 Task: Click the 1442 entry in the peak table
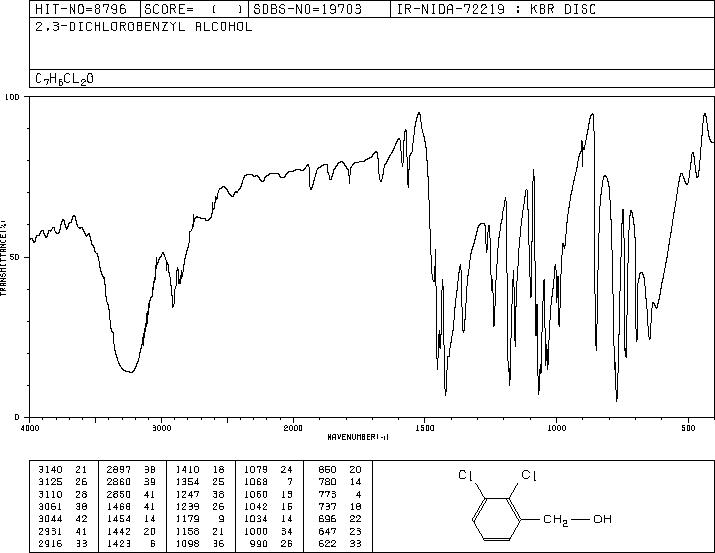click(119, 532)
